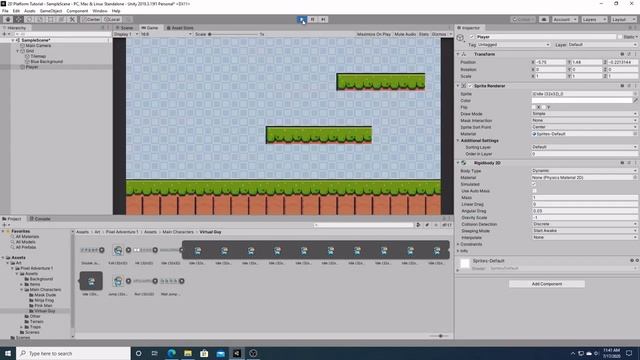Select the Rotate tool in the toolbar
Image resolution: width=640 pixels, height=360 pixels.
click(29, 19)
